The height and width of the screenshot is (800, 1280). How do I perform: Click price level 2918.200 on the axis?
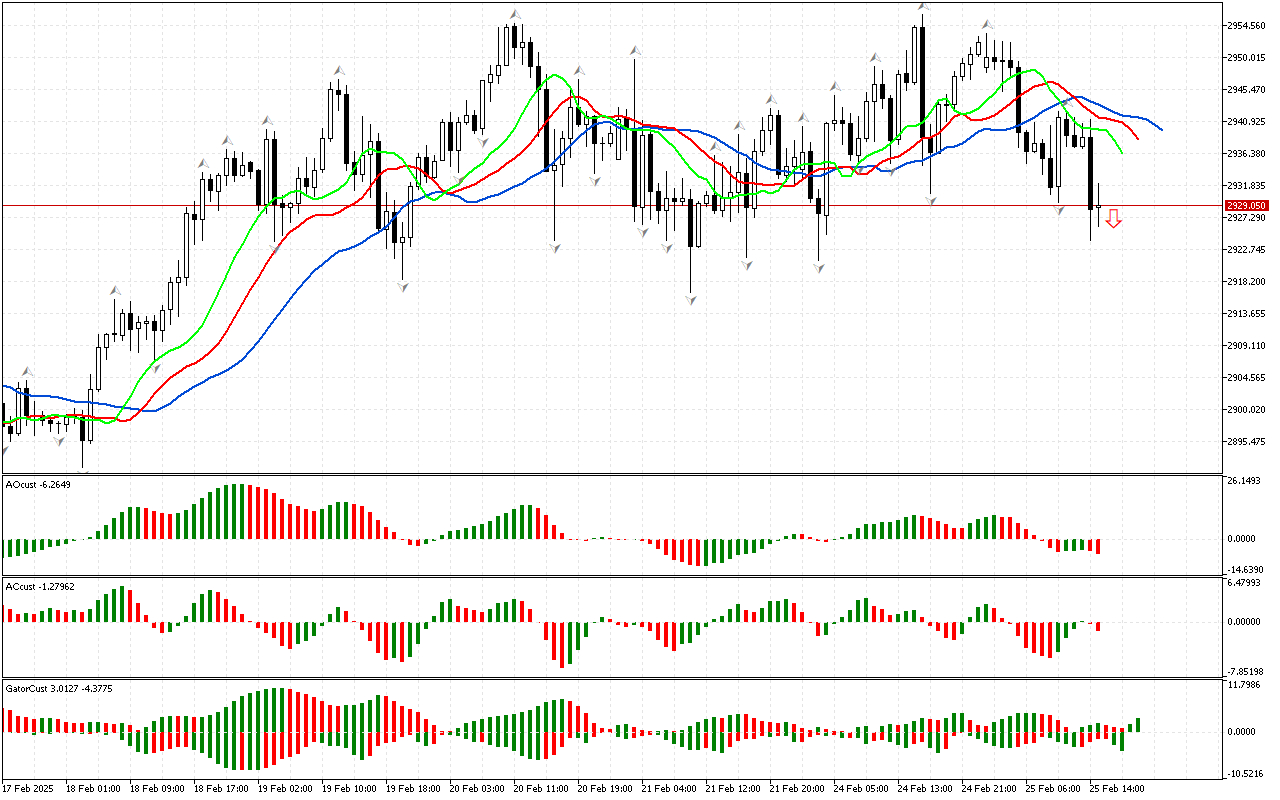tap(1246, 281)
